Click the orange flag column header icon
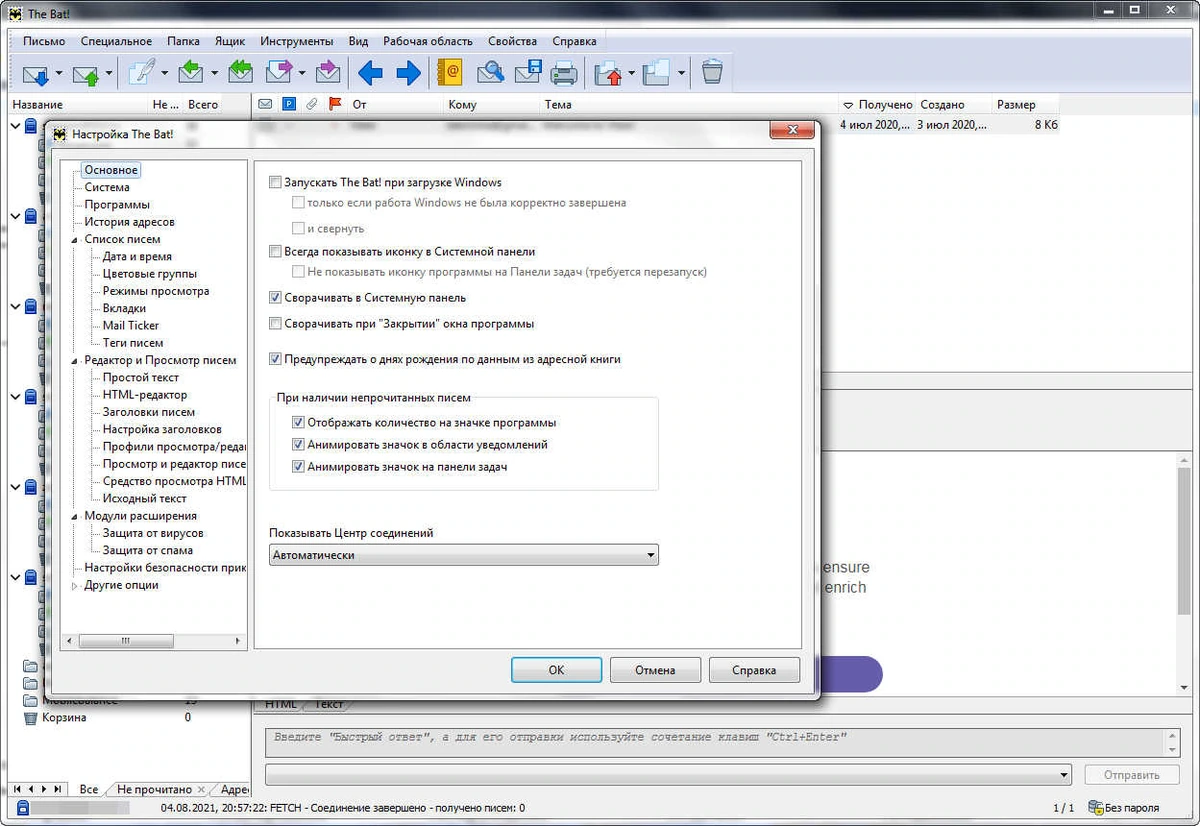 [335, 104]
